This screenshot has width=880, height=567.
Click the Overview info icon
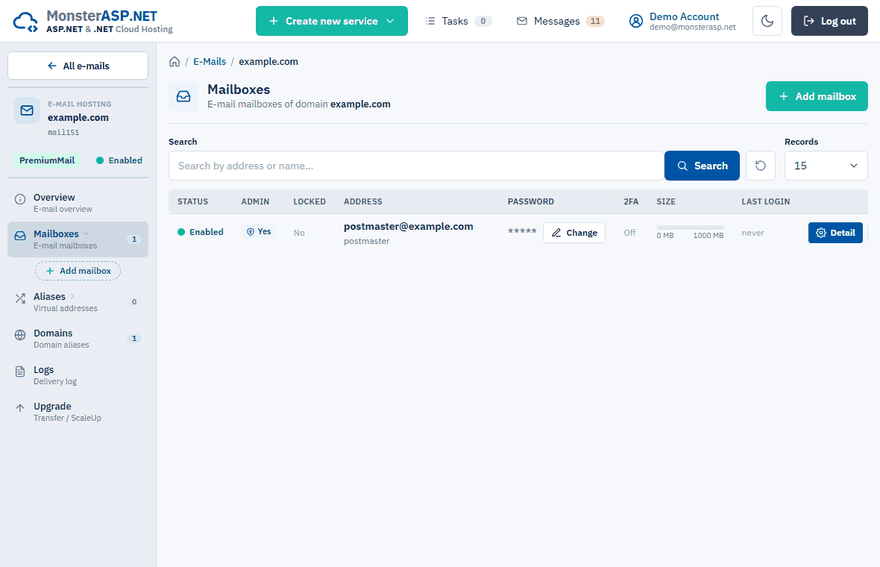20,199
